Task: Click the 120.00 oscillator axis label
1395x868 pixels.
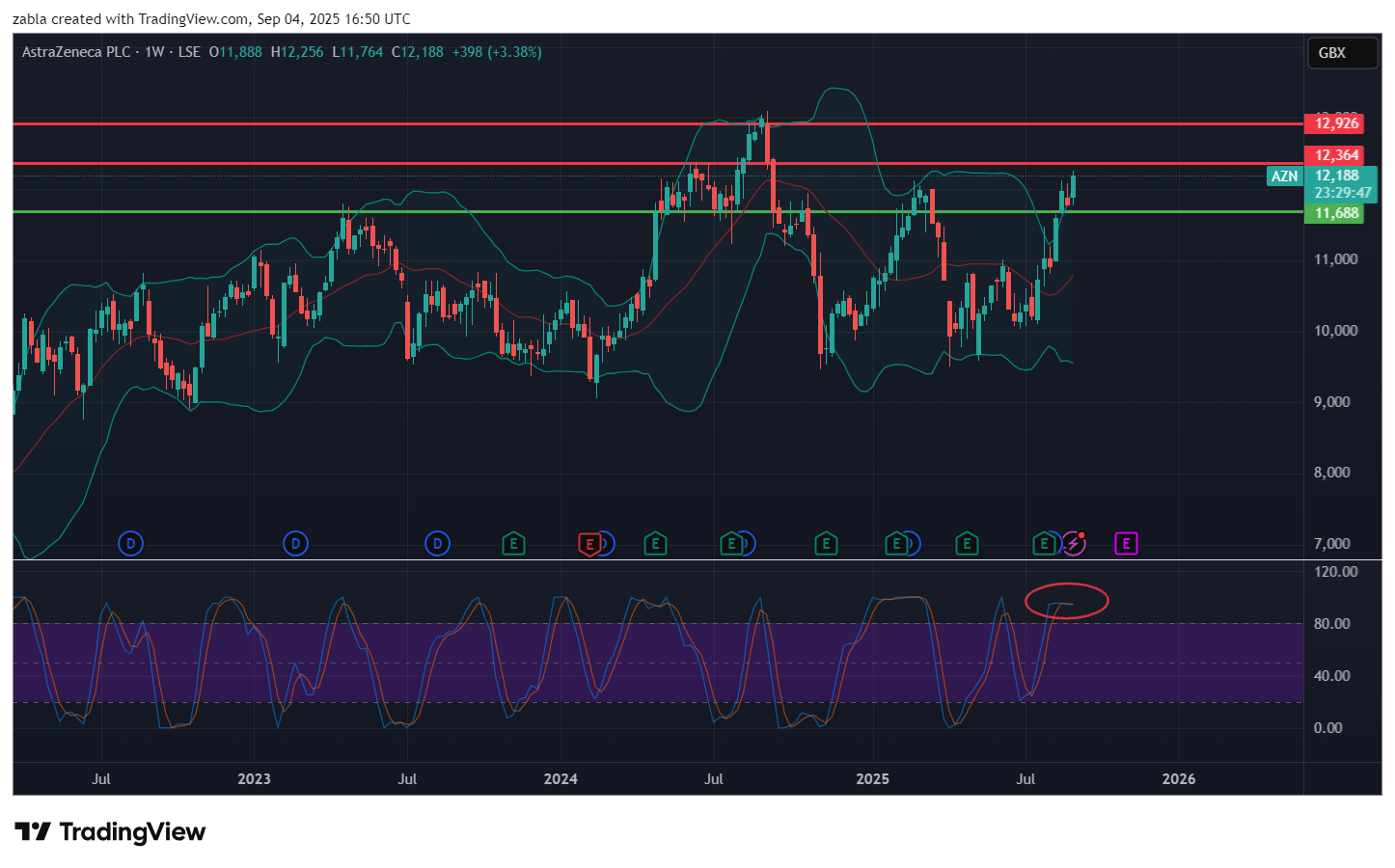Action: point(1336,571)
